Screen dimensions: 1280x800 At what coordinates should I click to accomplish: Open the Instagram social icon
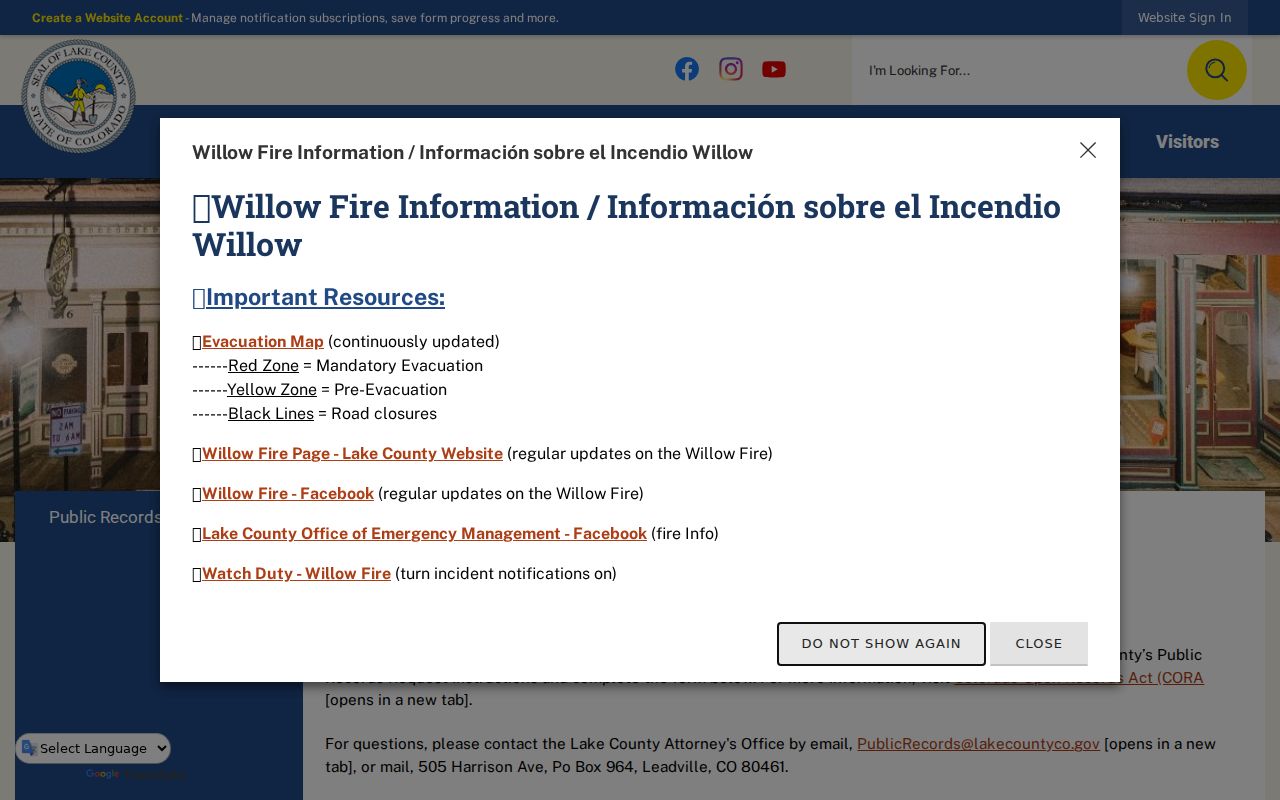[731, 69]
